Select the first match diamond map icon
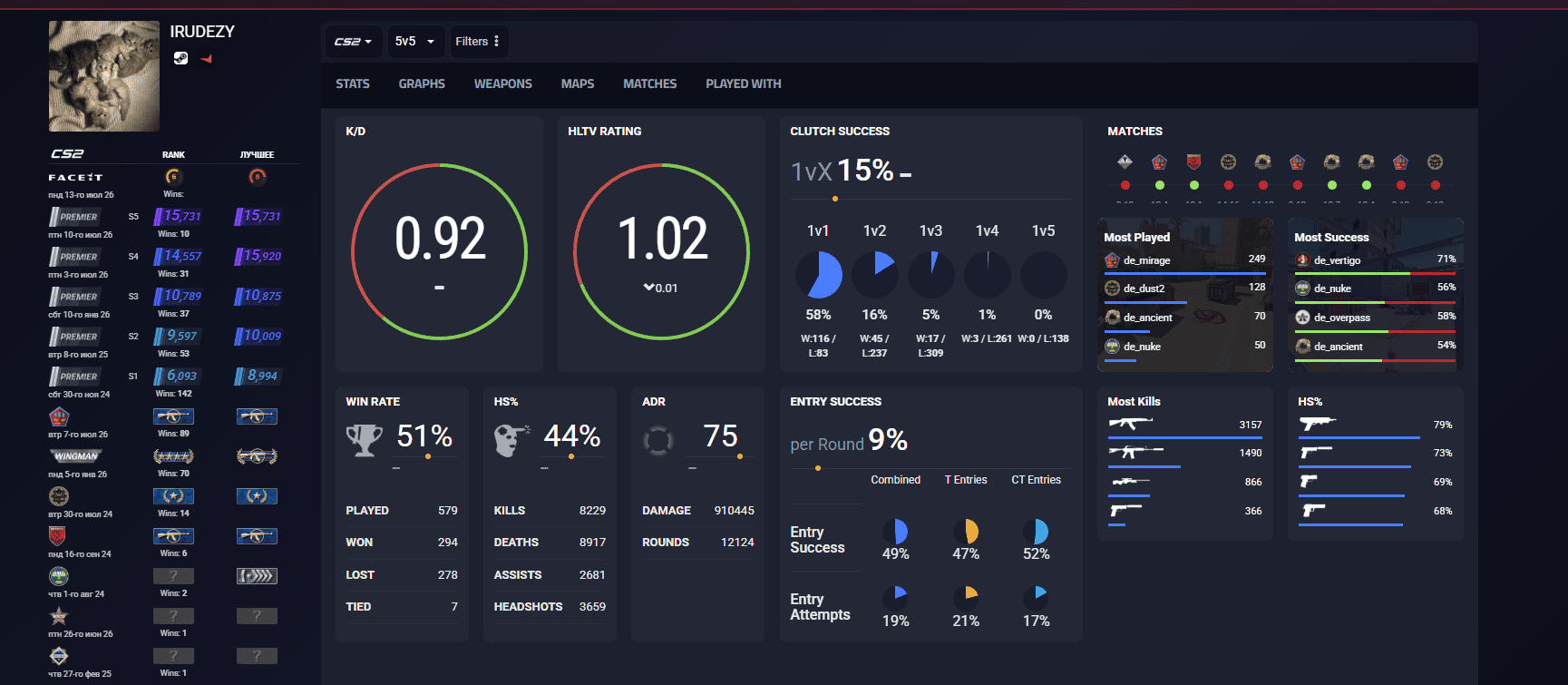This screenshot has height=685, width=1568. pos(1125,161)
